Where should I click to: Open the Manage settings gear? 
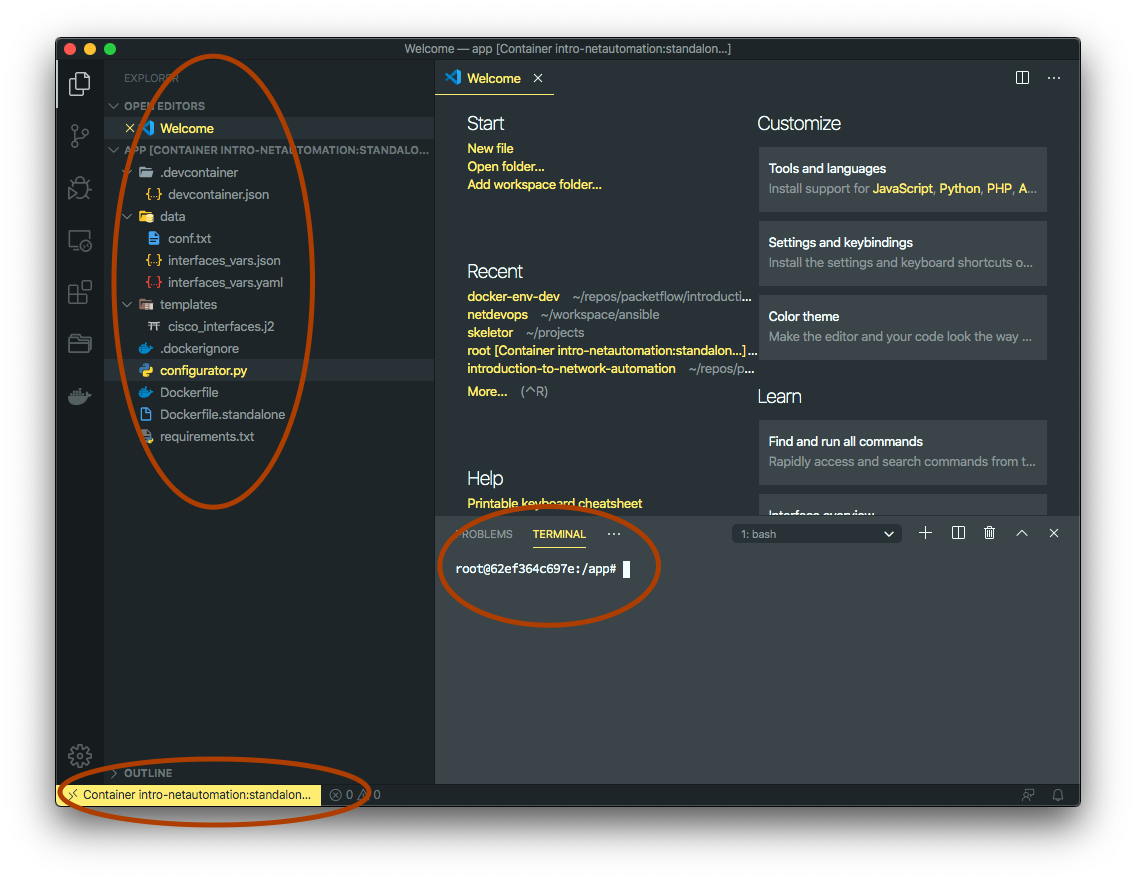[80, 755]
